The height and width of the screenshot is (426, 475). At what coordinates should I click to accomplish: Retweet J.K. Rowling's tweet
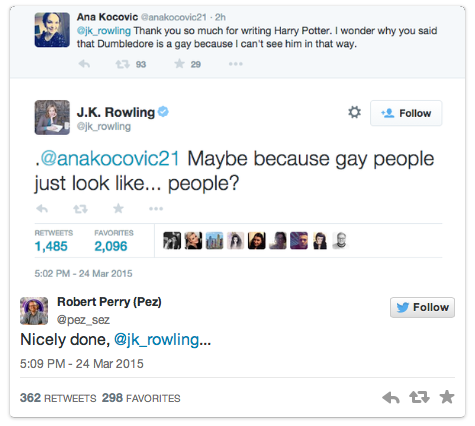80,209
